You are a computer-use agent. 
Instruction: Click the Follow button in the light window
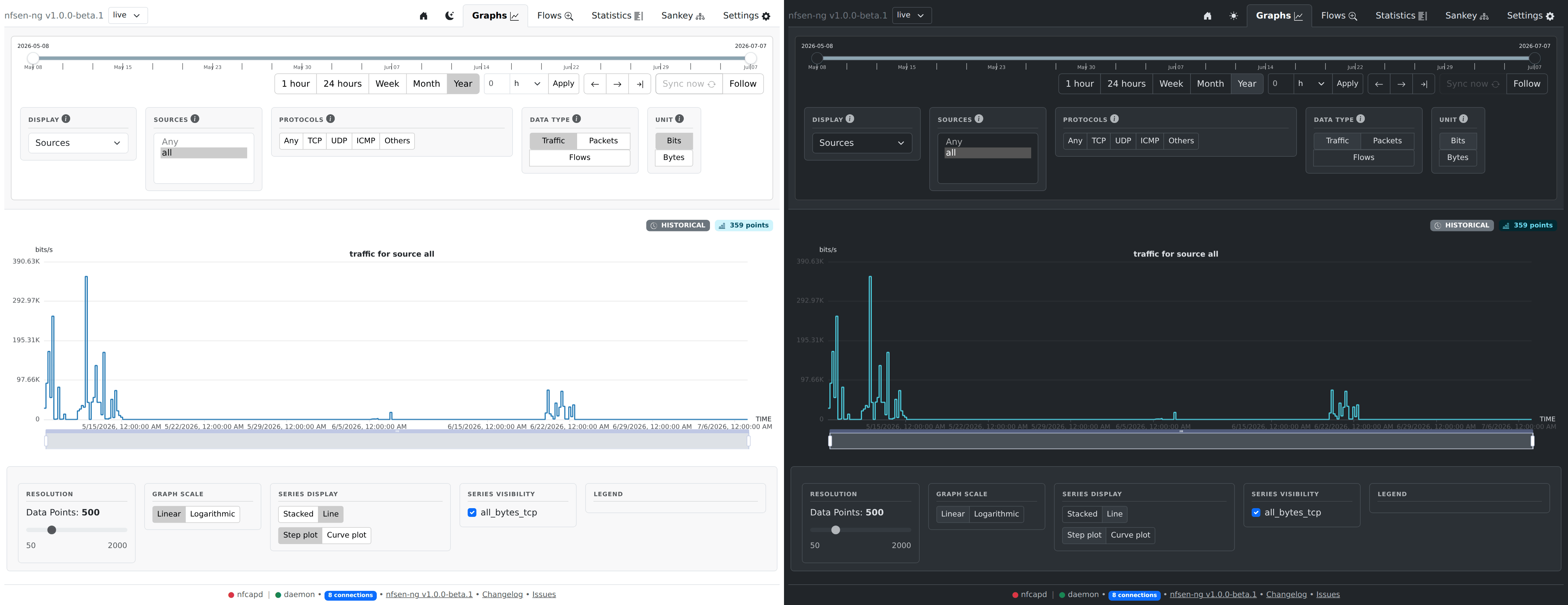(x=743, y=84)
